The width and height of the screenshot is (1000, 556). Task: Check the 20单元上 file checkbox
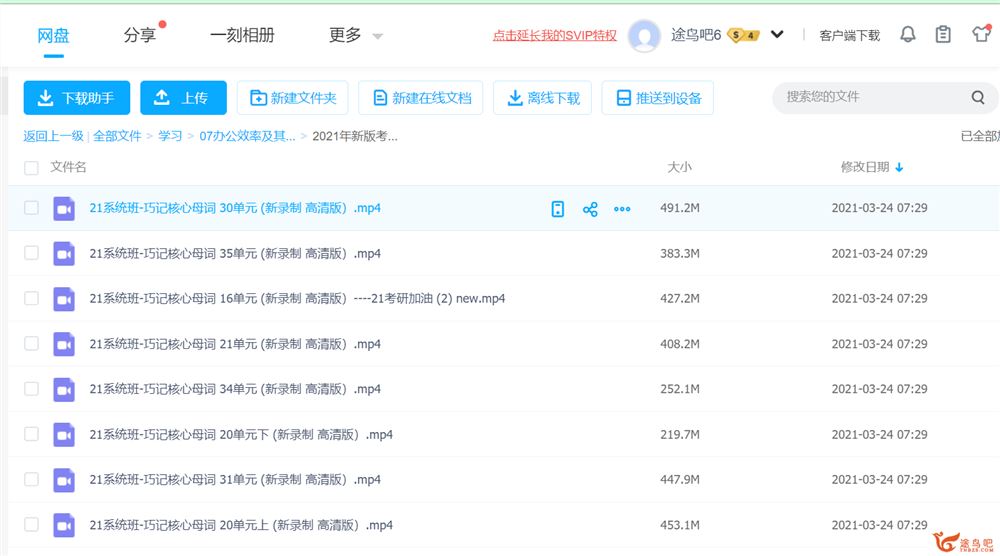(31, 525)
